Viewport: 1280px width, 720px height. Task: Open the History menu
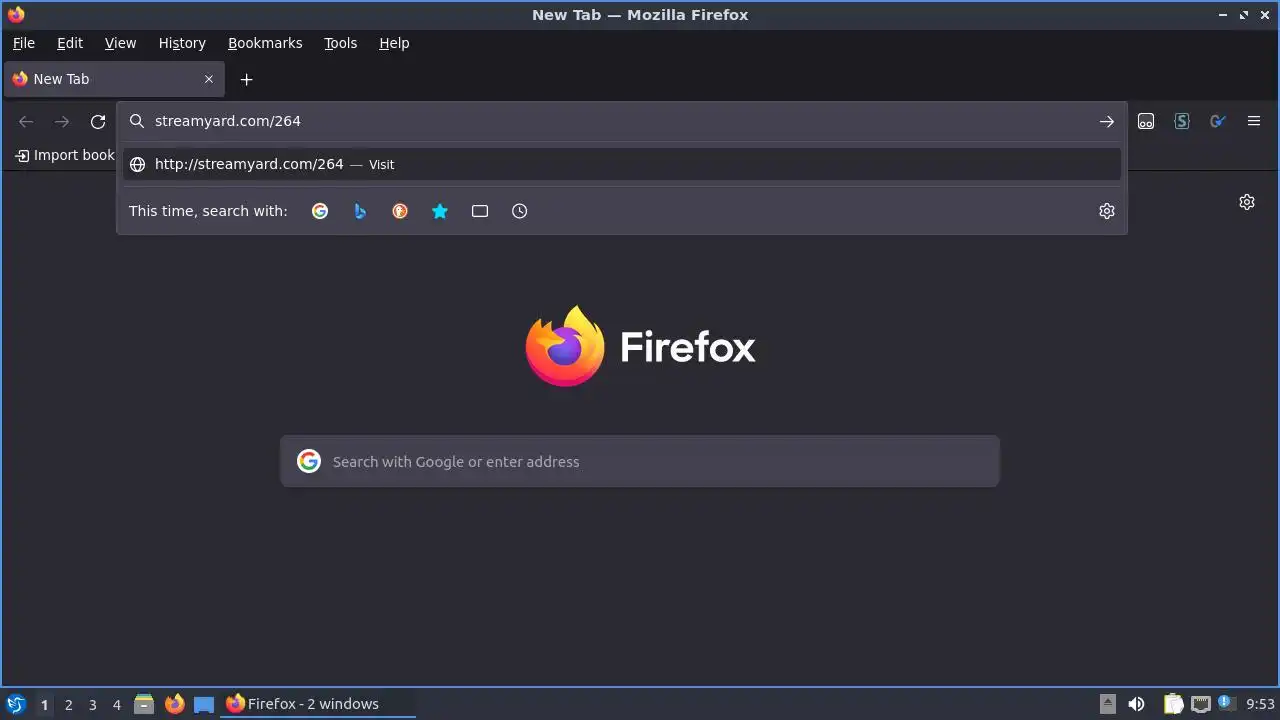182,43
